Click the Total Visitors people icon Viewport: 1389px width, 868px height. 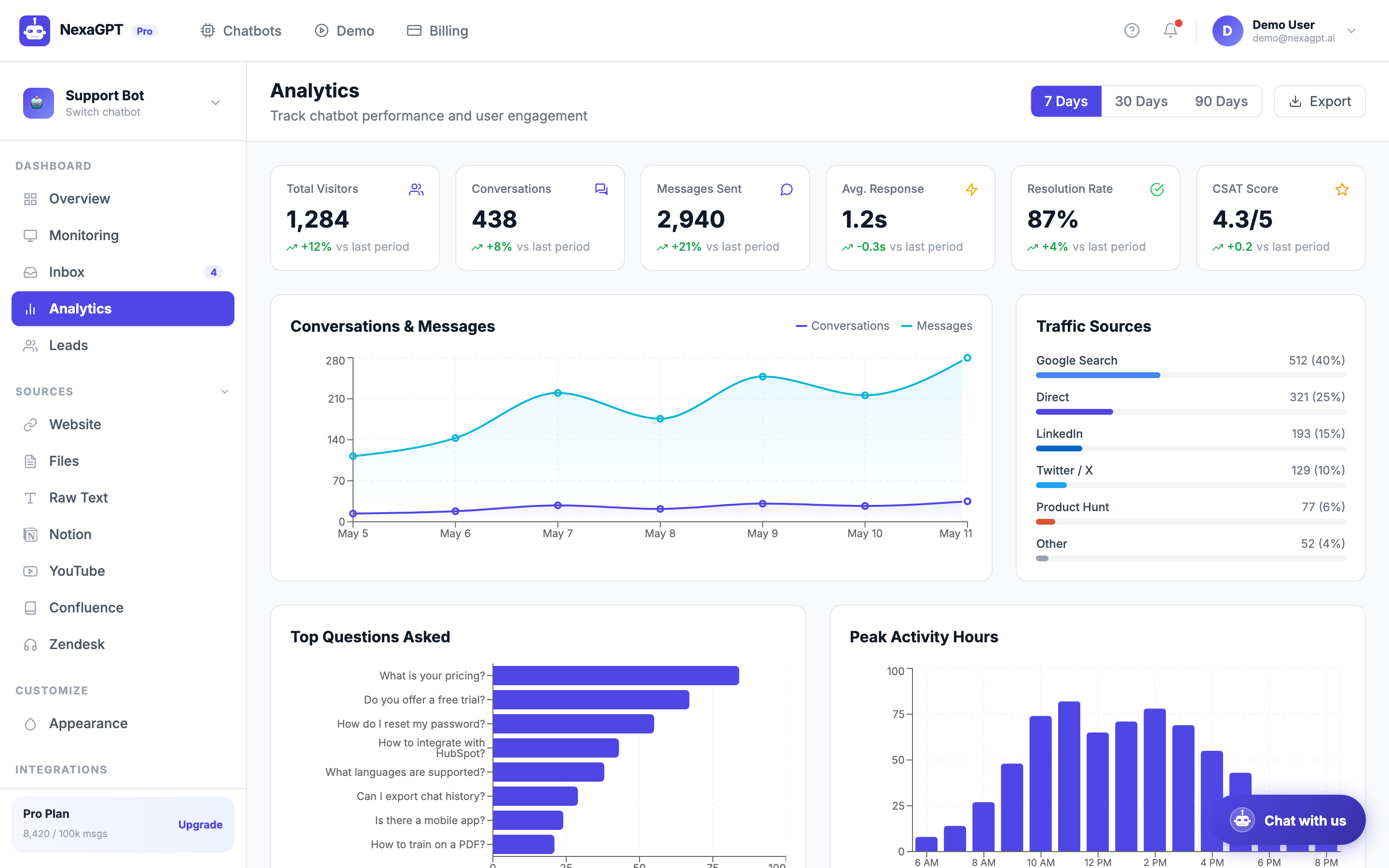[416, 190]
